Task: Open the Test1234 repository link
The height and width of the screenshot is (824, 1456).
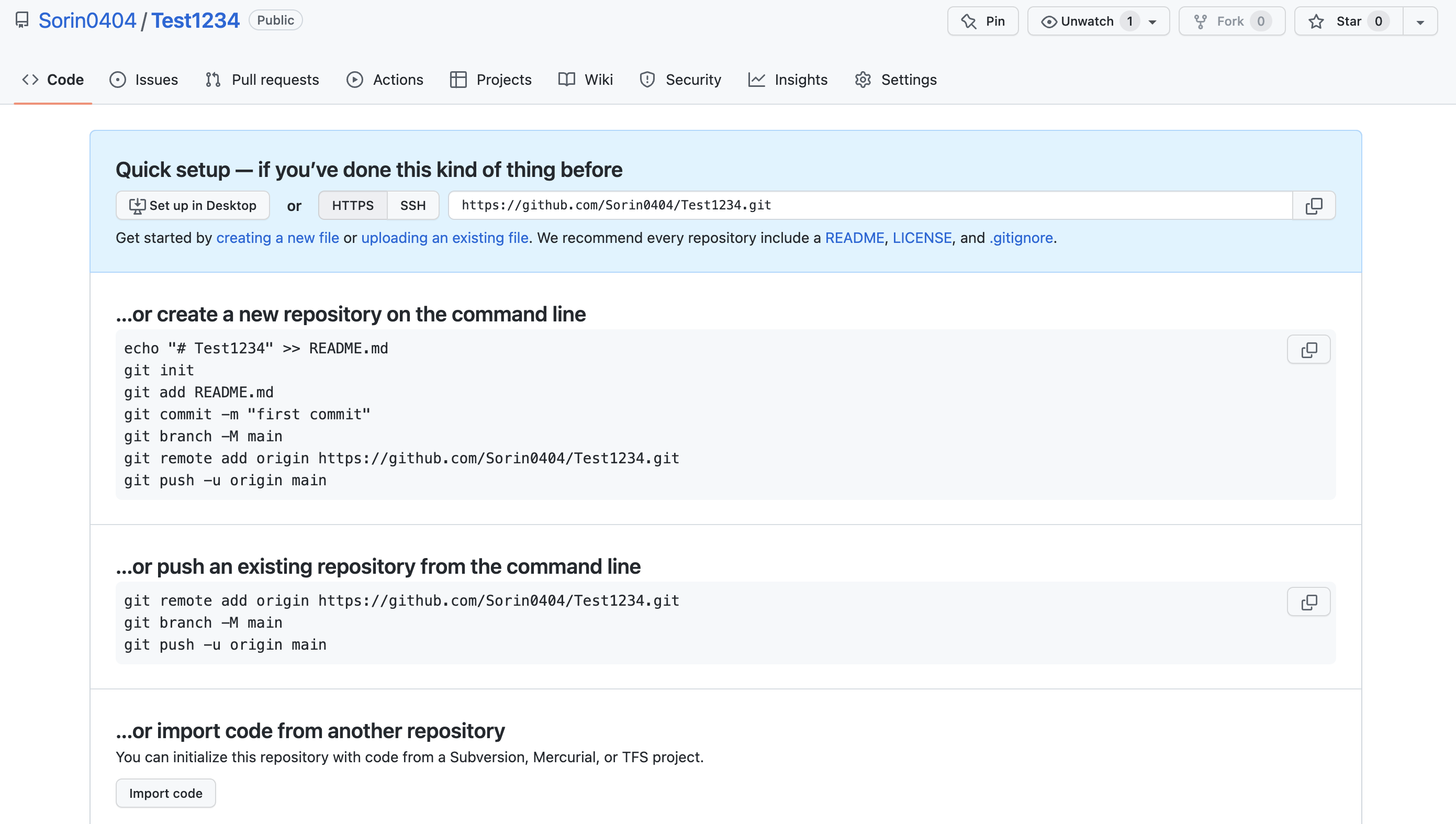Action: [196, 20]
